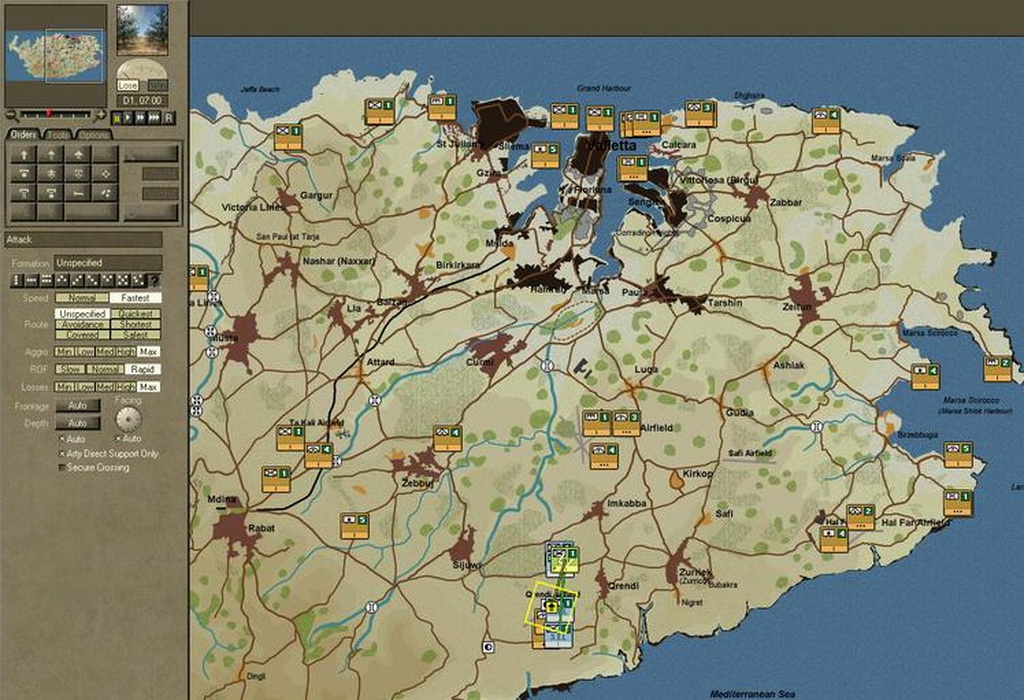Viewport: 1024px width, 700px height.
Task: Enable the Secure Crossing checkbox
Action: coord(62,467)
